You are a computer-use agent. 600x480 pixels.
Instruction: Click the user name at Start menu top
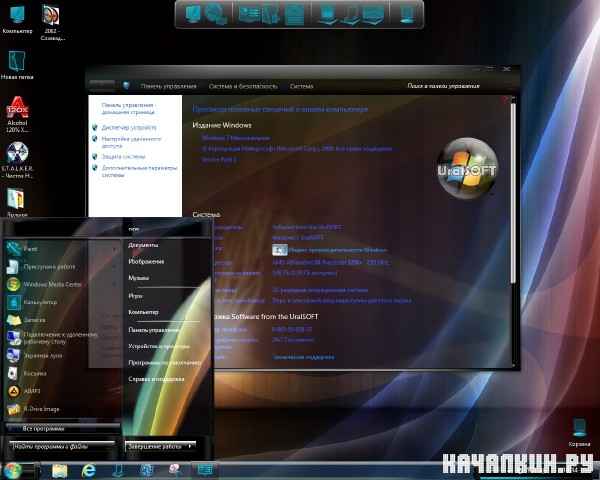click(134, 229)
